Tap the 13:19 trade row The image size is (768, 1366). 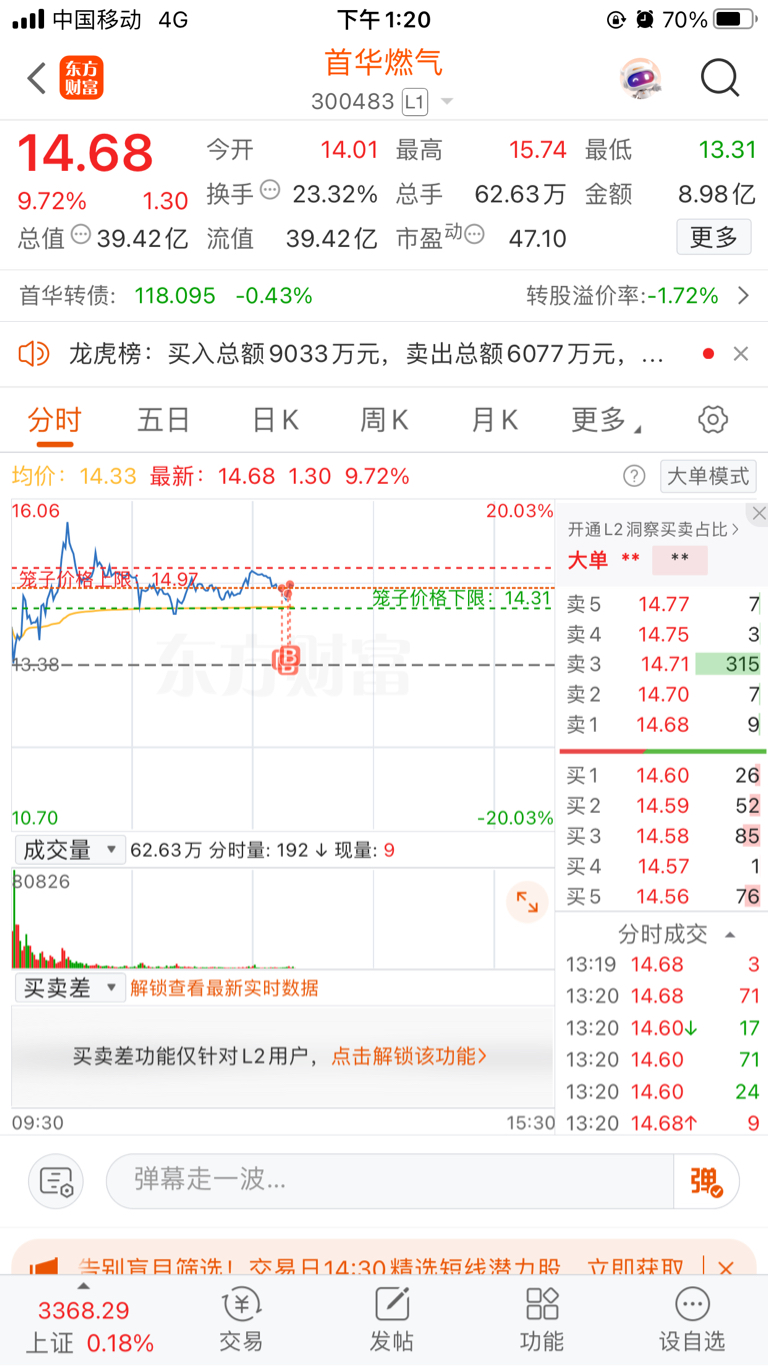tap(662, 965)
